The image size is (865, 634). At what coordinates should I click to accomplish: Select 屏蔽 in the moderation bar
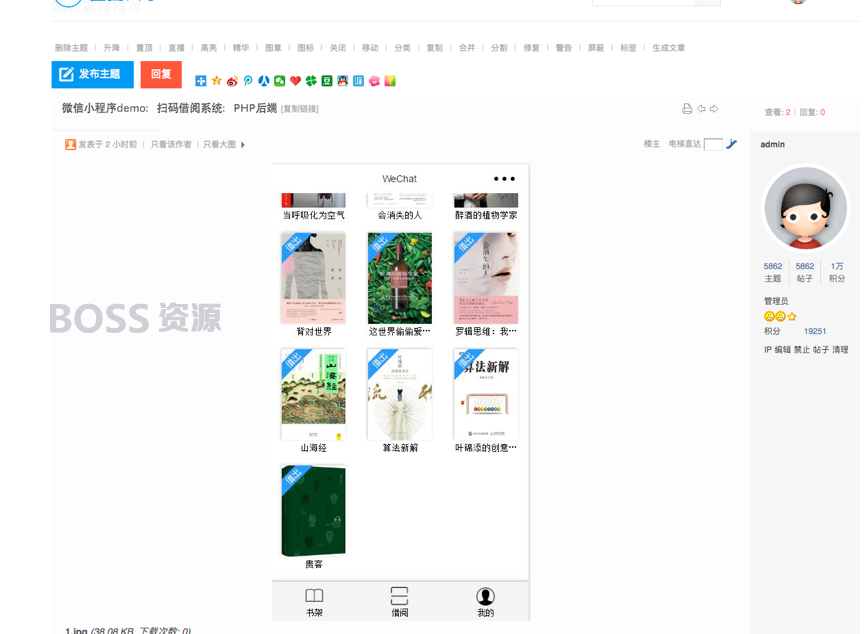[x=596, y=48]
